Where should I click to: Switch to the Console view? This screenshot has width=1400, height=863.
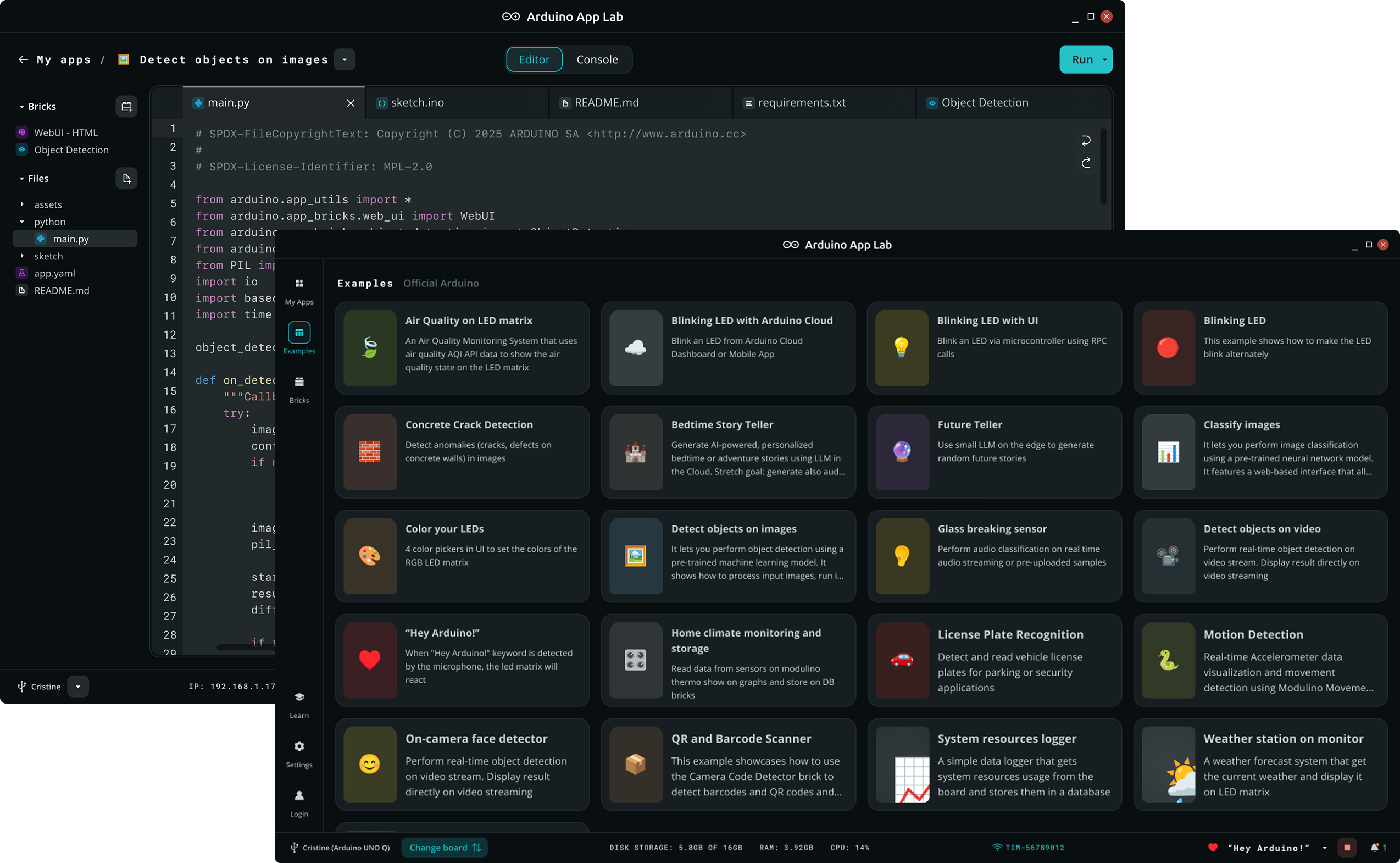[x=597, y=59]
